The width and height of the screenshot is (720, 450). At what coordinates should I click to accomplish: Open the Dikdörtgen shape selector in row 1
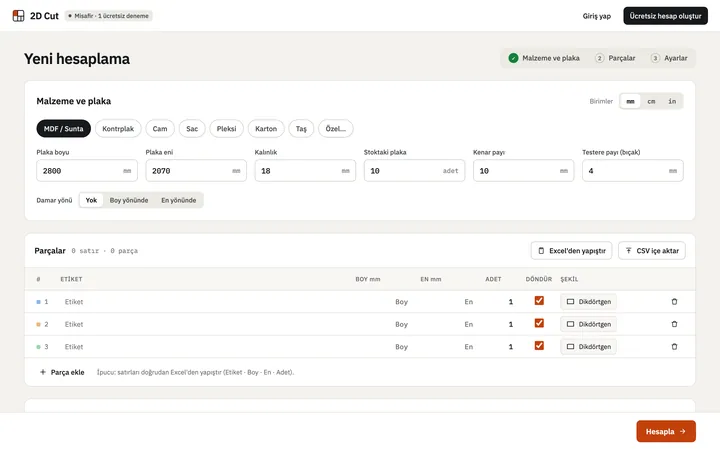[x=588, y=302]
